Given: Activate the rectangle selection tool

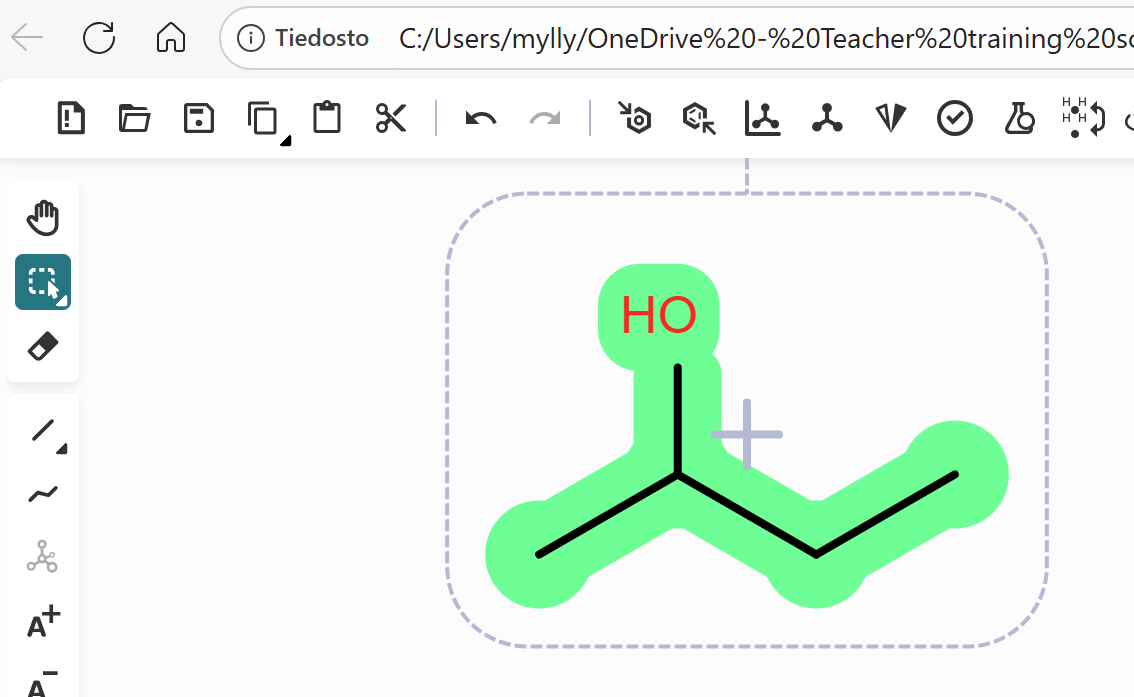Looking at the screenshot, I should 43,282.
